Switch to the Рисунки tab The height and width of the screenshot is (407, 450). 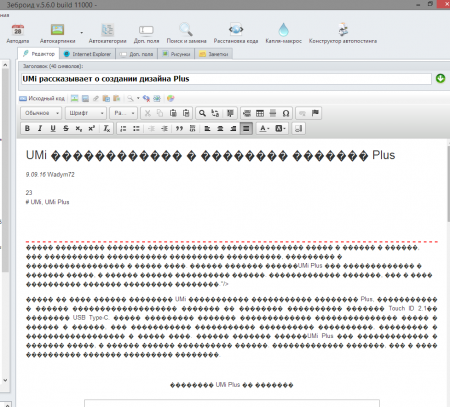pos(176,54)
